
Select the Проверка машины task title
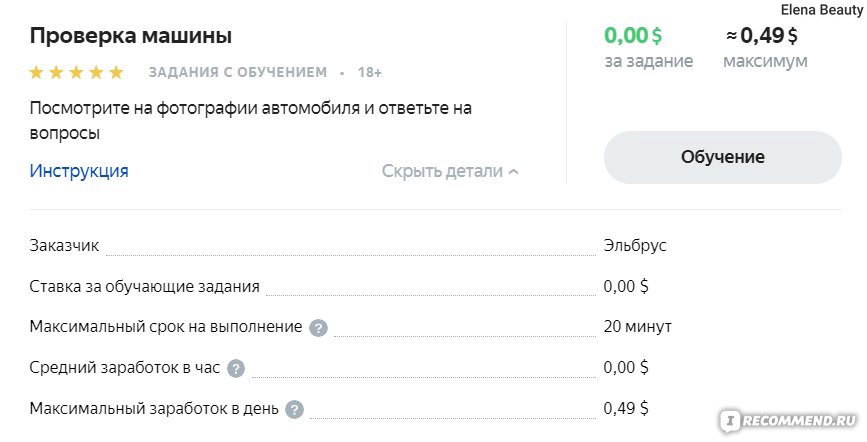(x=130, y=36)
